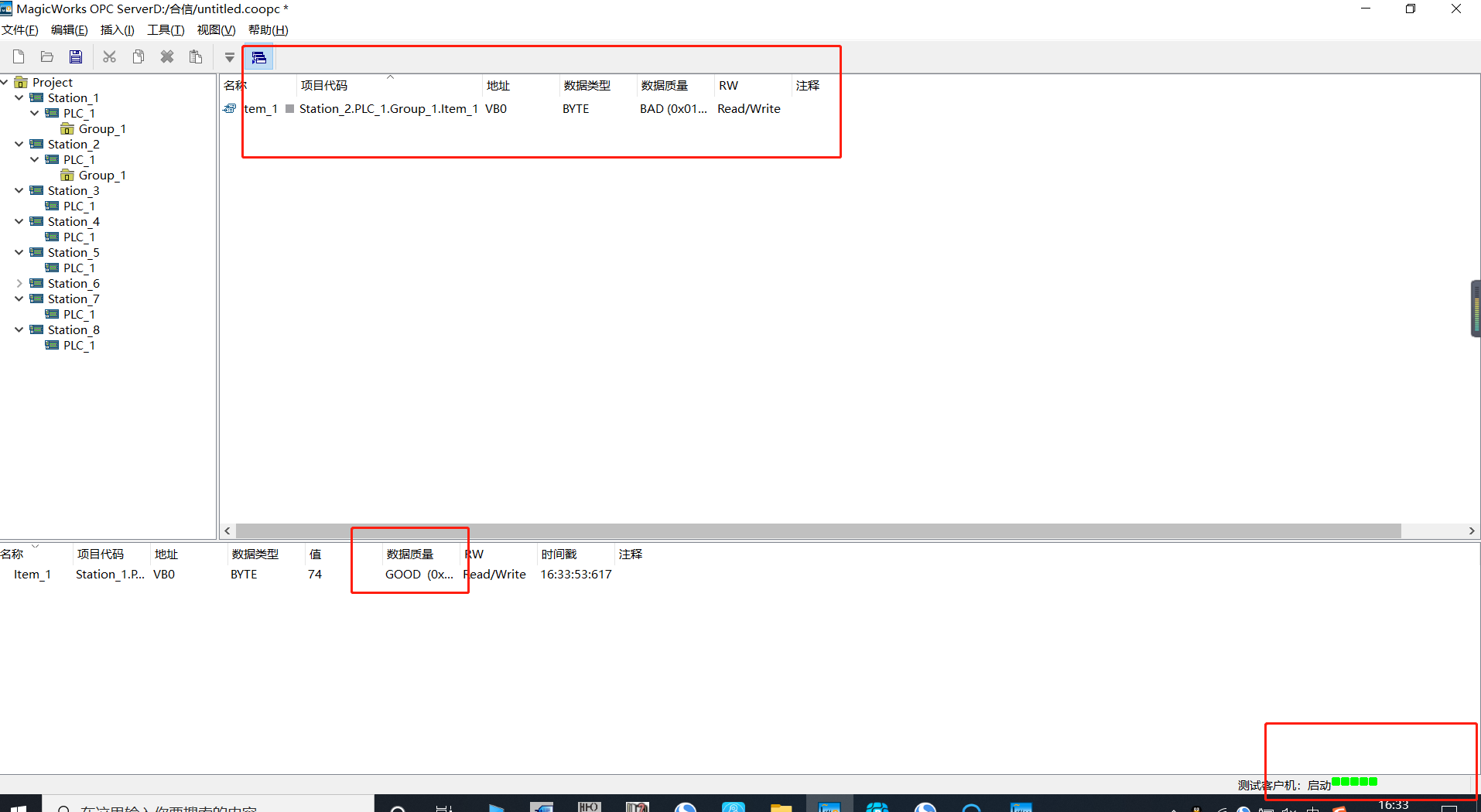Click the value '74' in lower table

[x=315, y=574]
